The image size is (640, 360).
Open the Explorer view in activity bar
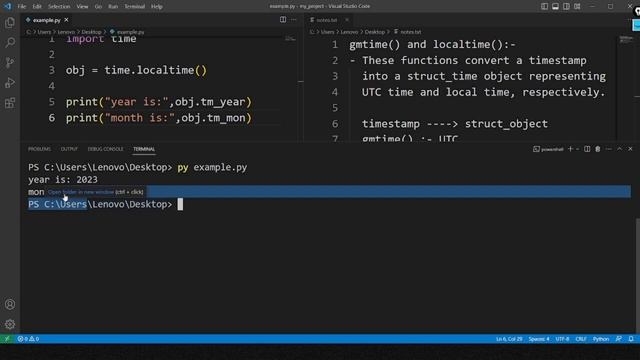click(10, 22)
